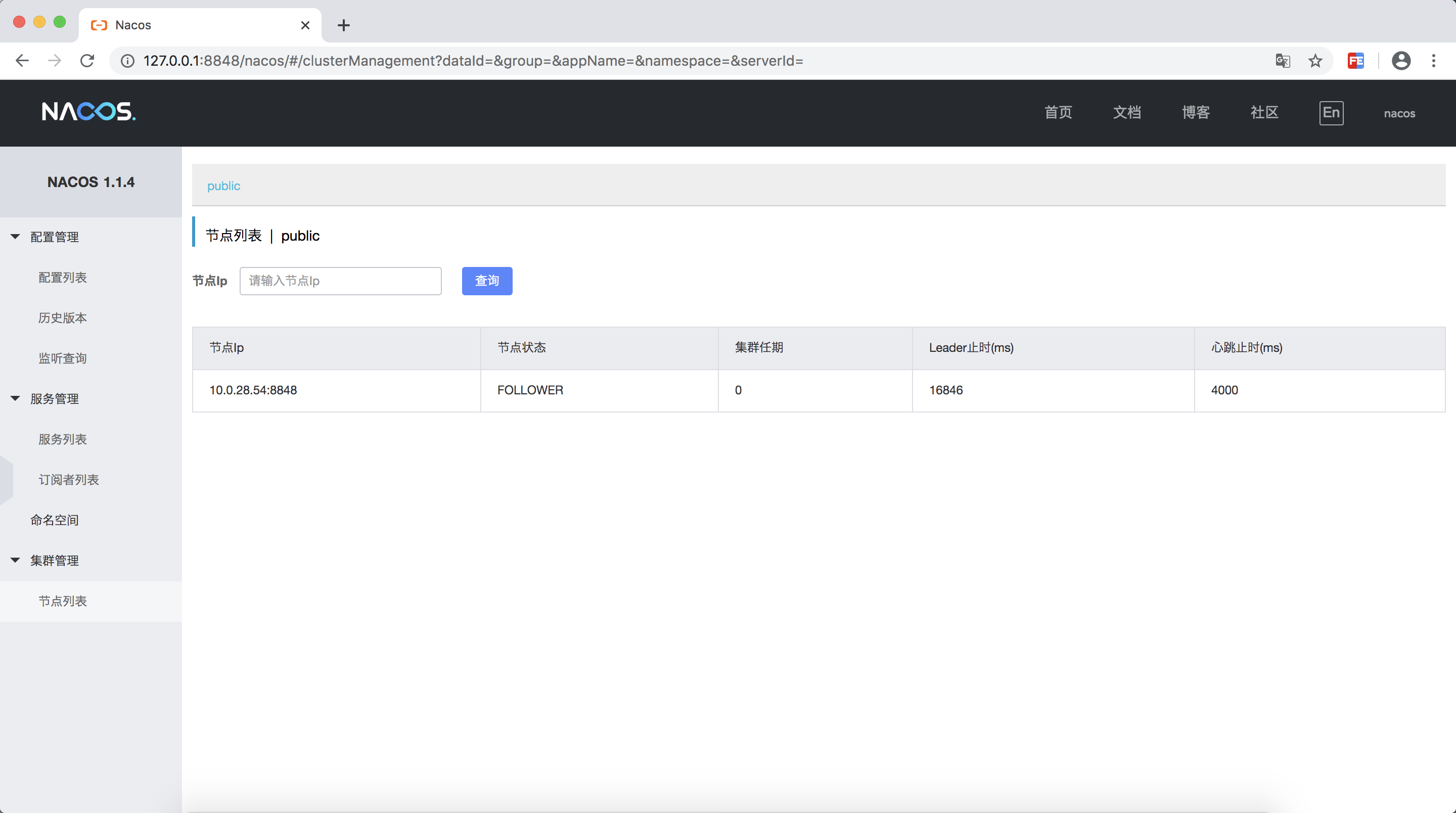Click the browser address bar URL
The width and height of the screenshot is (1456, 813).
pyautogui.click(x=473, y=61)
